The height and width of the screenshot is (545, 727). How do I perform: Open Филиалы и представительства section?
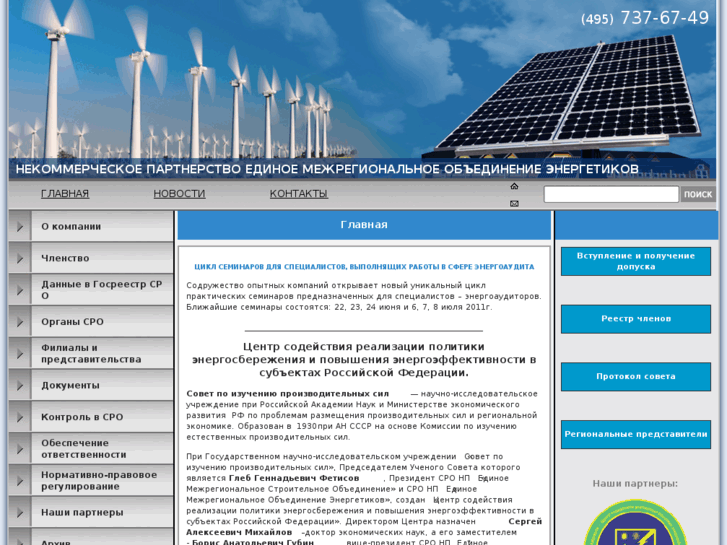[91, 353]
